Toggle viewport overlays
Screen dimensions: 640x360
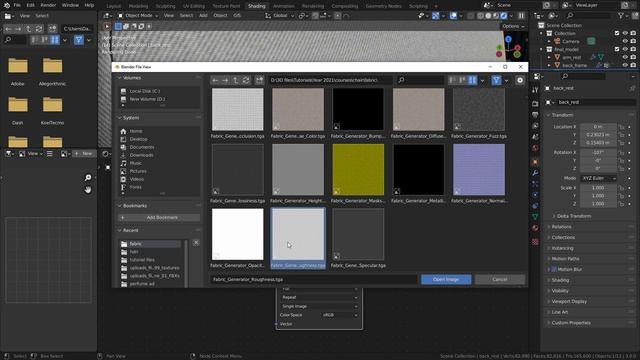pyautogui.click(x=453, y=16)
